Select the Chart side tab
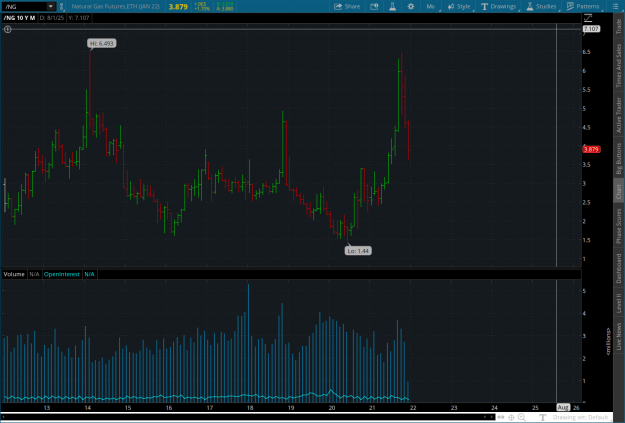625x423 pixels. point(619,192)
